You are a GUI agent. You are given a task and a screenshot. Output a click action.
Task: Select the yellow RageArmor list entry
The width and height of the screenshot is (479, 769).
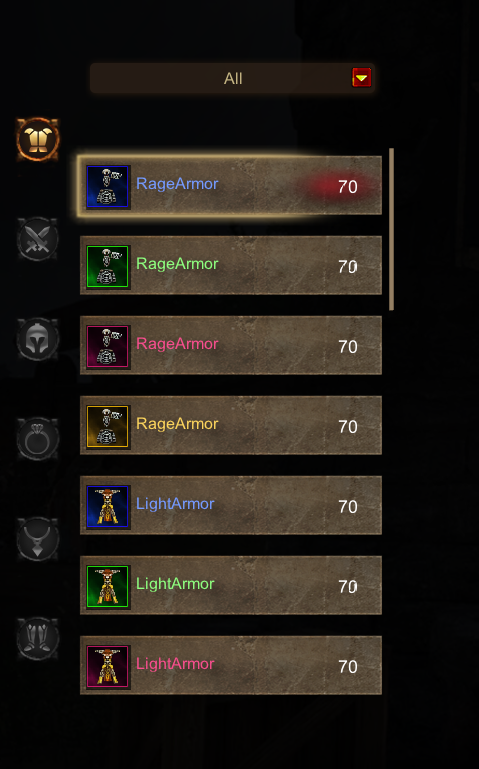(x=231, y=425)
